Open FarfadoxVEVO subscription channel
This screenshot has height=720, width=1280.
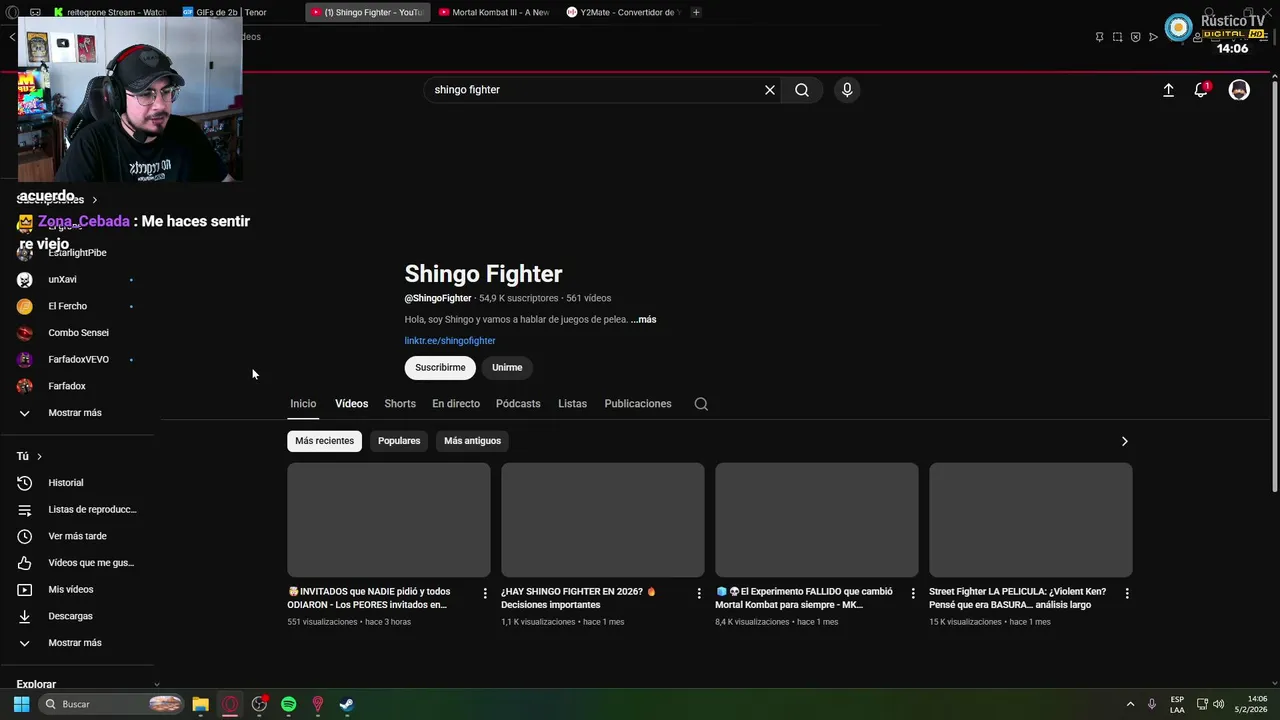click(77, 360)
